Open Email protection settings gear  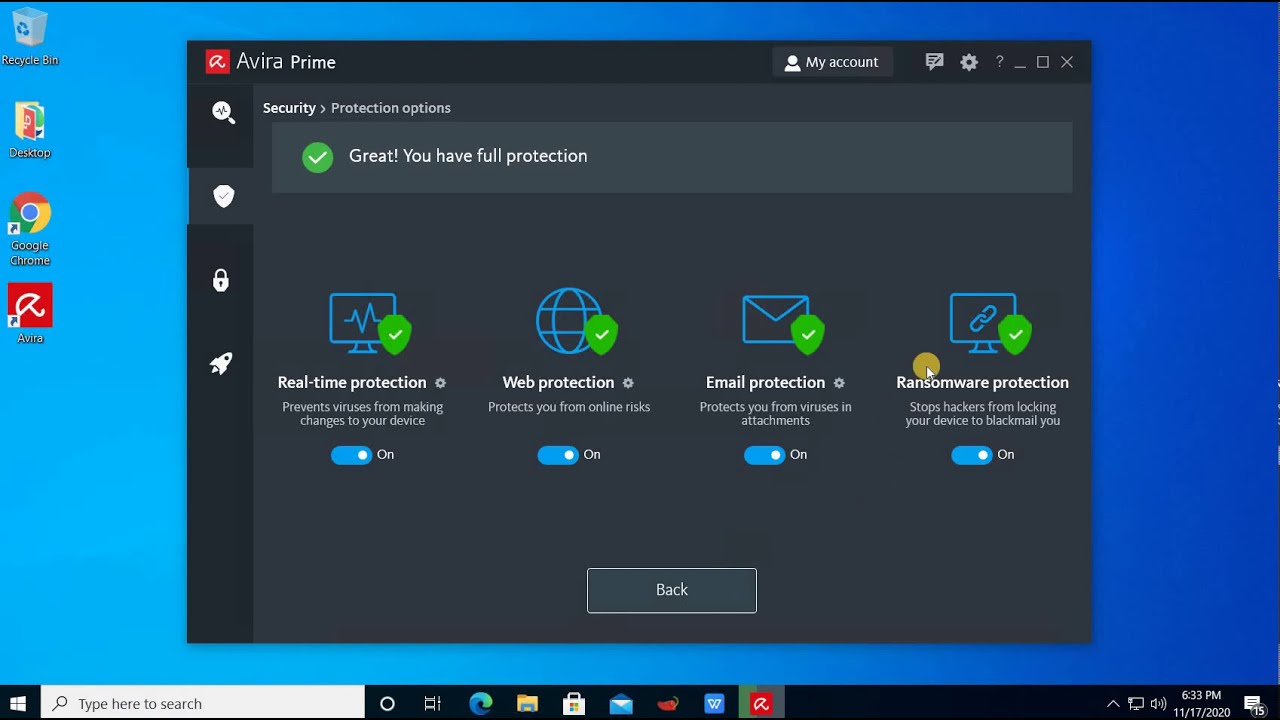tap(839, 383)
